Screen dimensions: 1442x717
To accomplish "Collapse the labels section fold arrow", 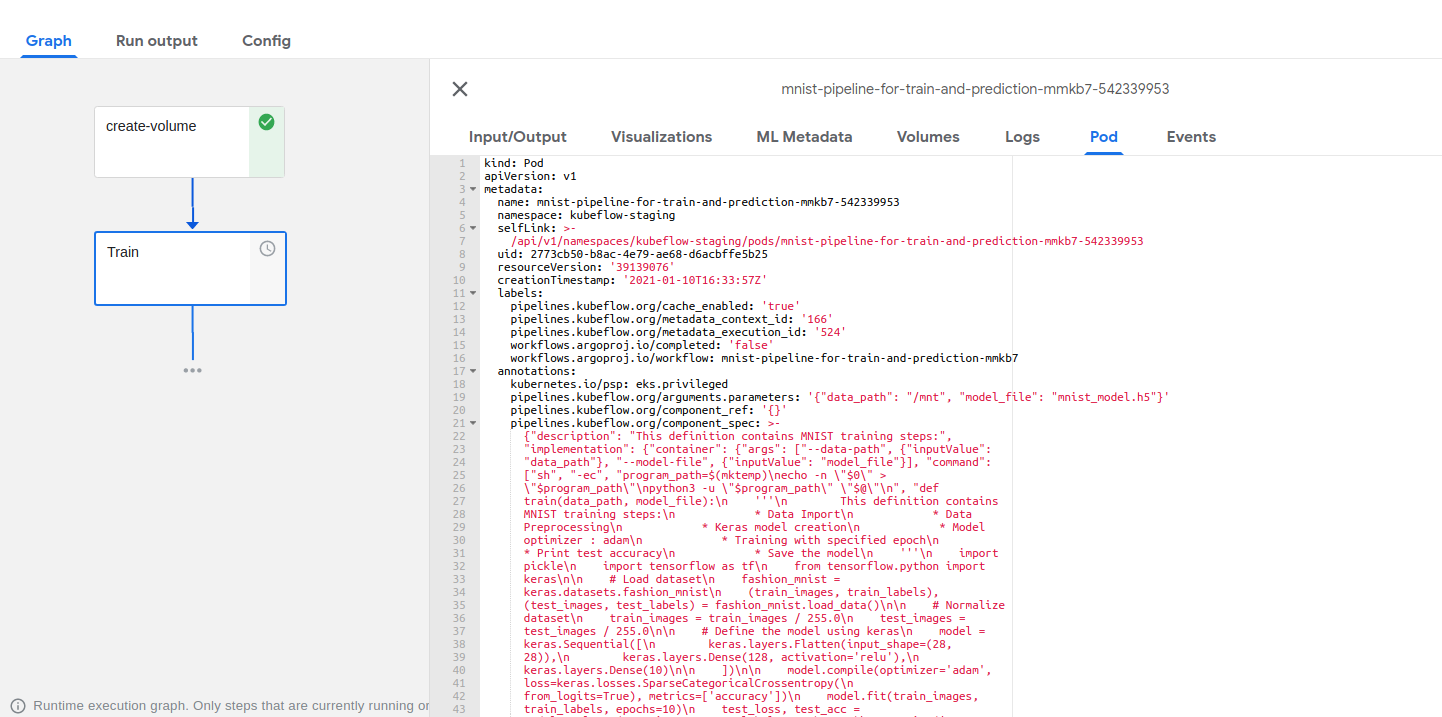I will (x=473, y=293).
